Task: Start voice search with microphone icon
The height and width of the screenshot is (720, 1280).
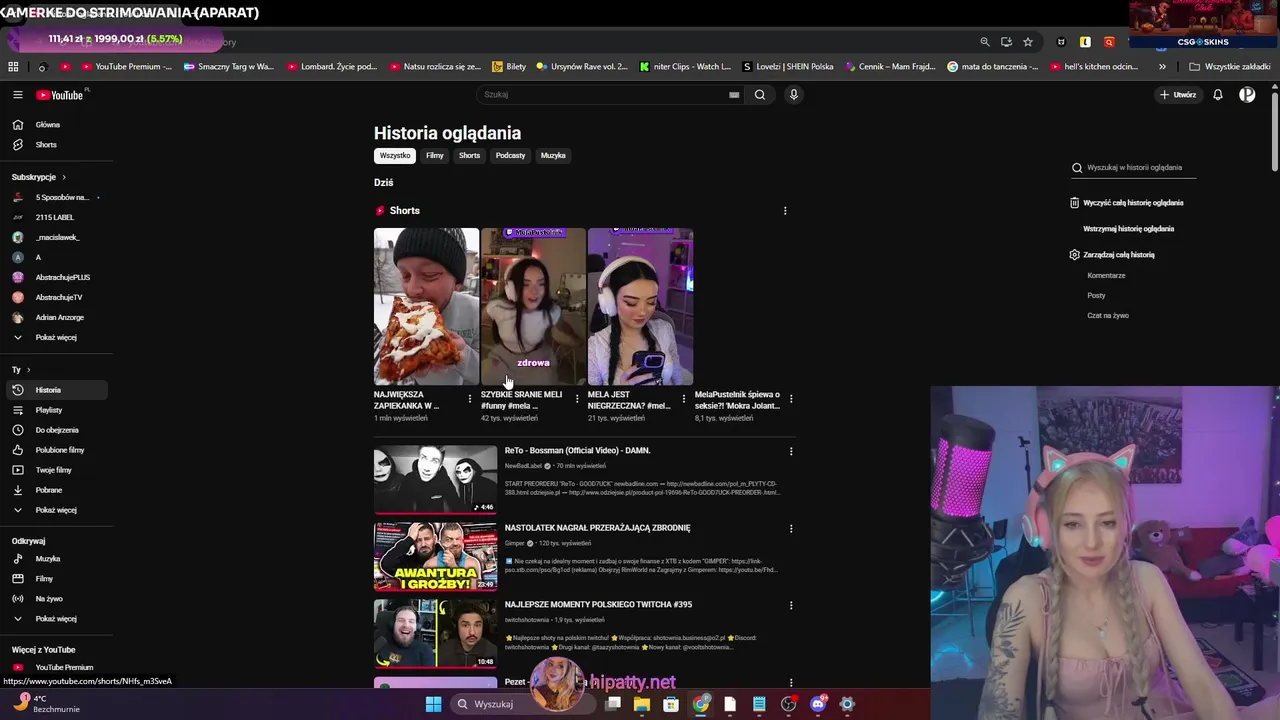Action: (794, 95)
